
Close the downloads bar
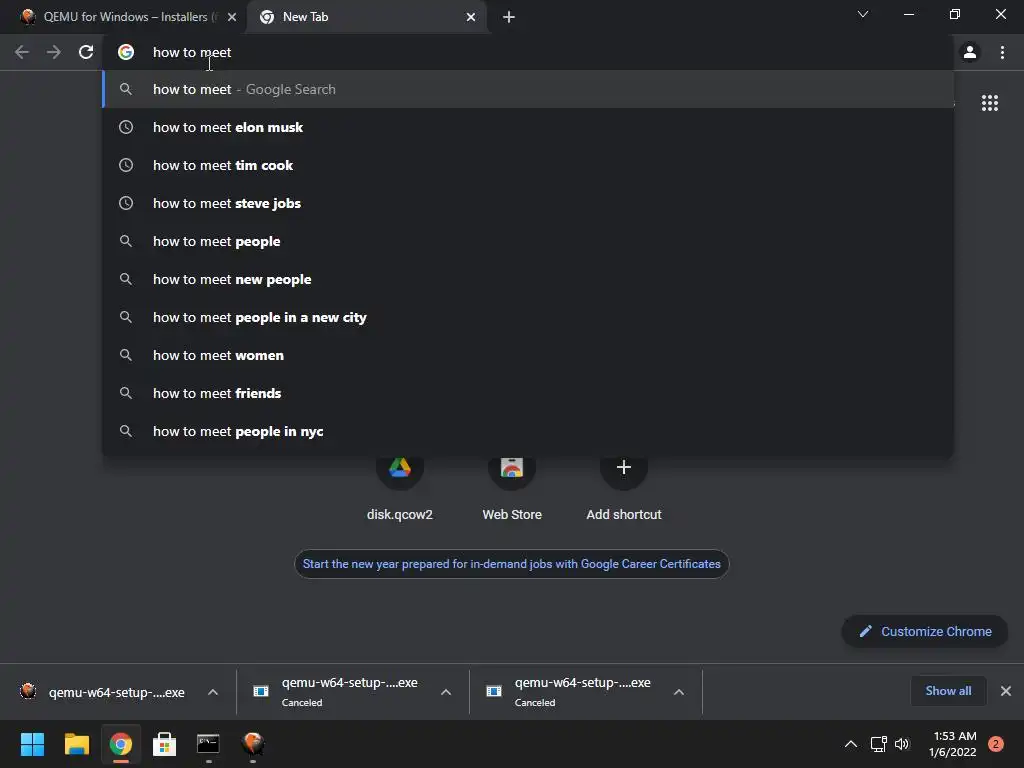[x=1006, y=691]
